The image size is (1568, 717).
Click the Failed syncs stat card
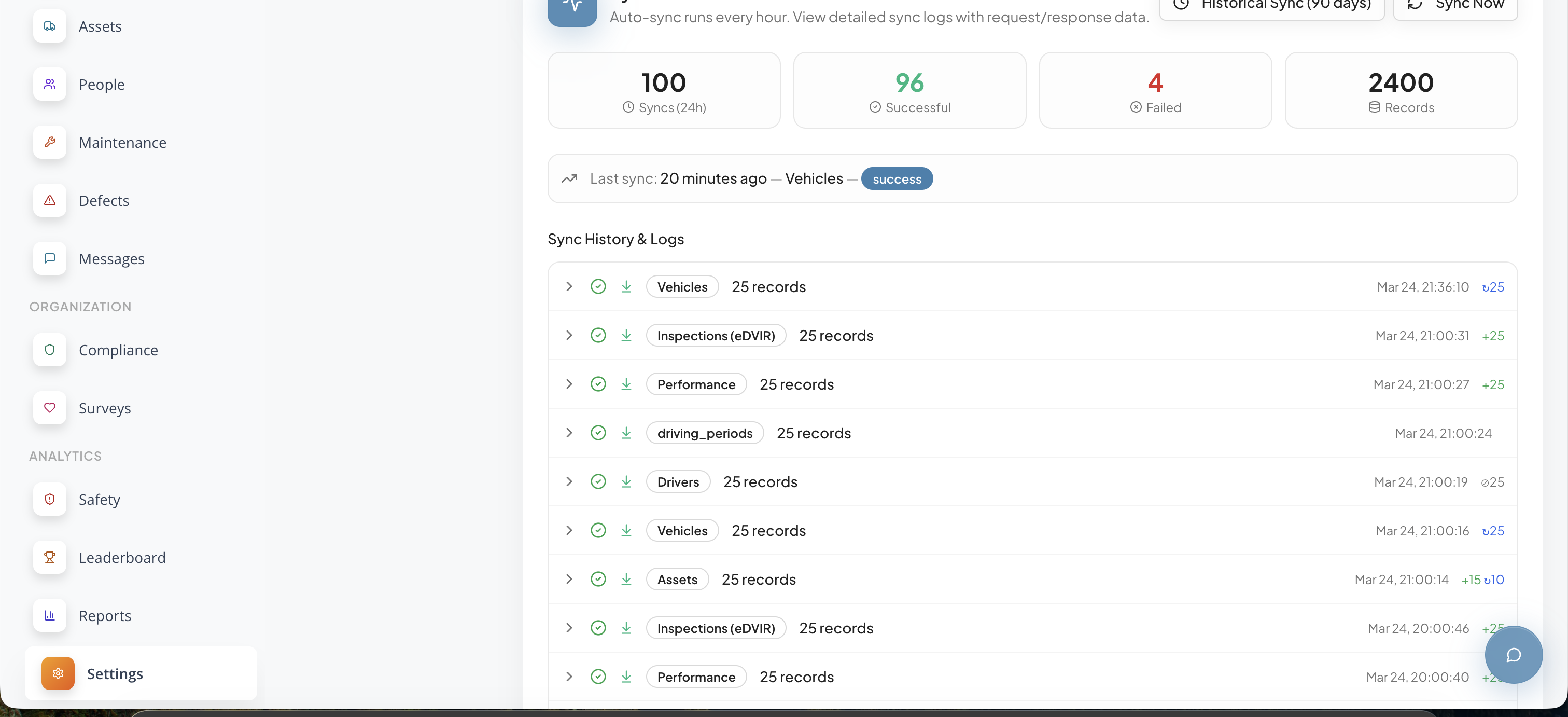pos(1155,90)
